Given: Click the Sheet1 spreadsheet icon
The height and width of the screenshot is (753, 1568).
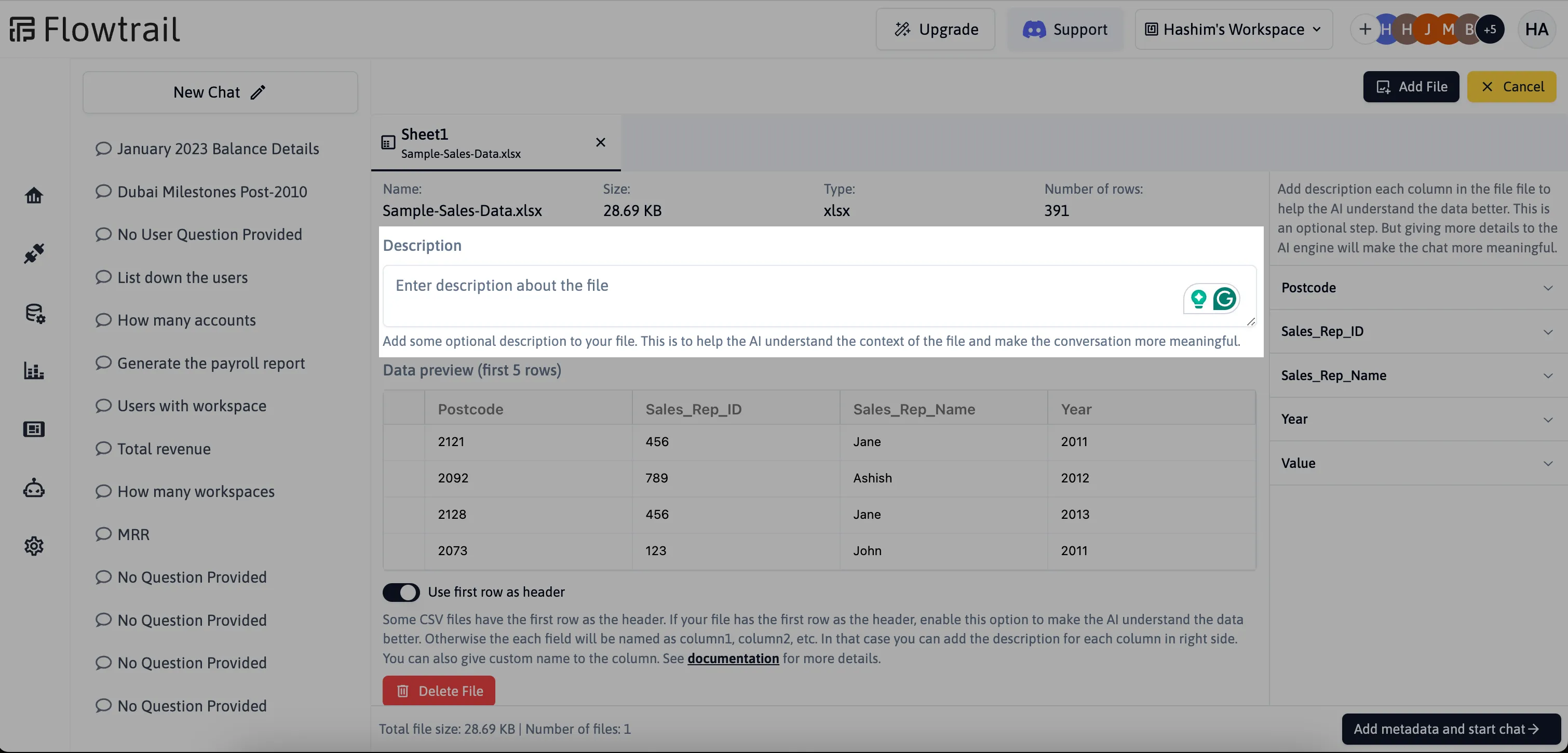Looking at the screenshot, I should tap(388, 142).
